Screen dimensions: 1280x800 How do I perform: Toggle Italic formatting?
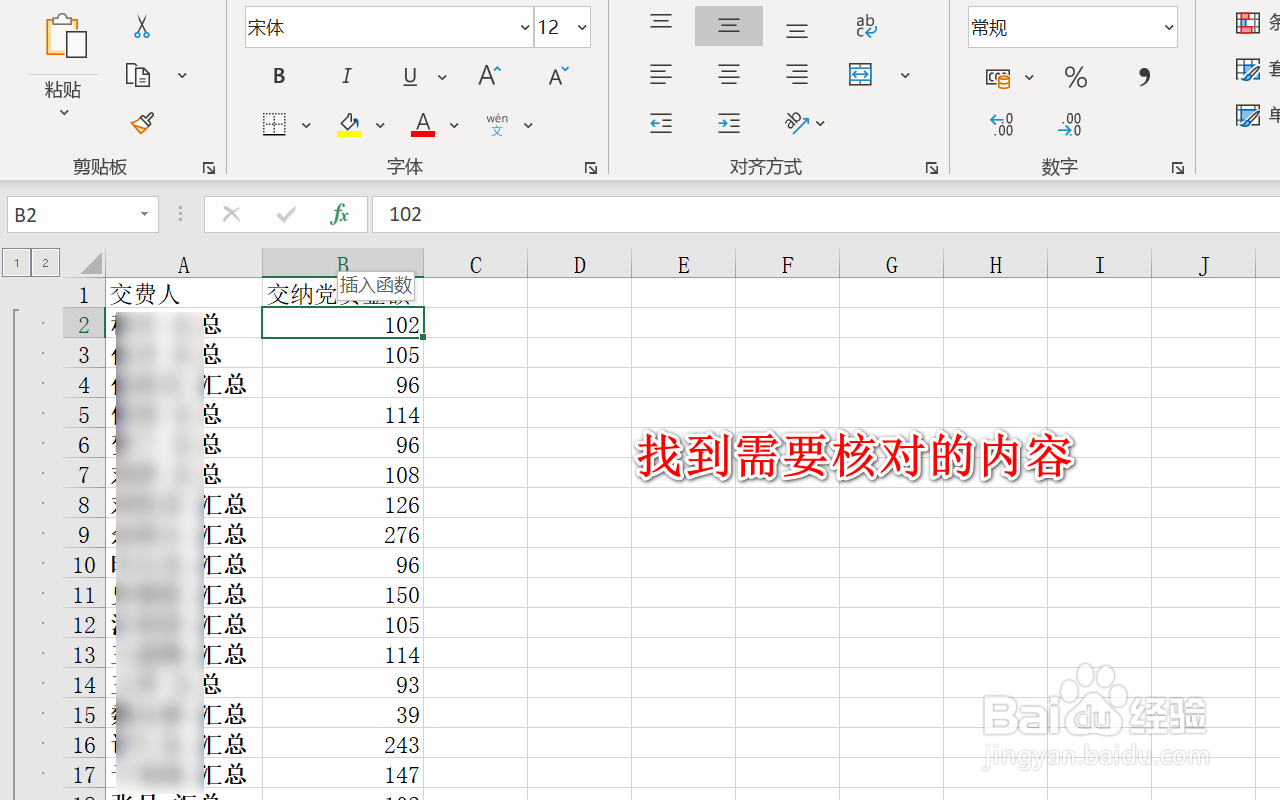tap(346, 75)
